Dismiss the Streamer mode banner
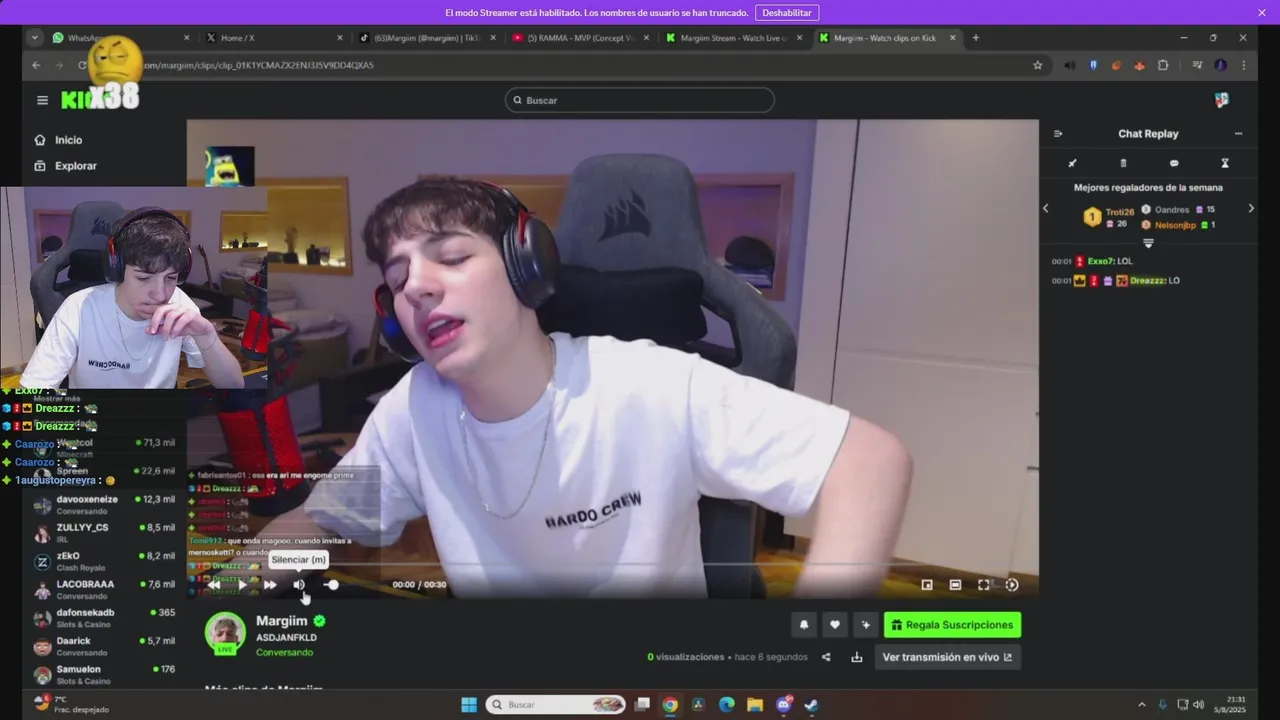The width and height of the screenshot is (1280, 720). pos(1262,13)
